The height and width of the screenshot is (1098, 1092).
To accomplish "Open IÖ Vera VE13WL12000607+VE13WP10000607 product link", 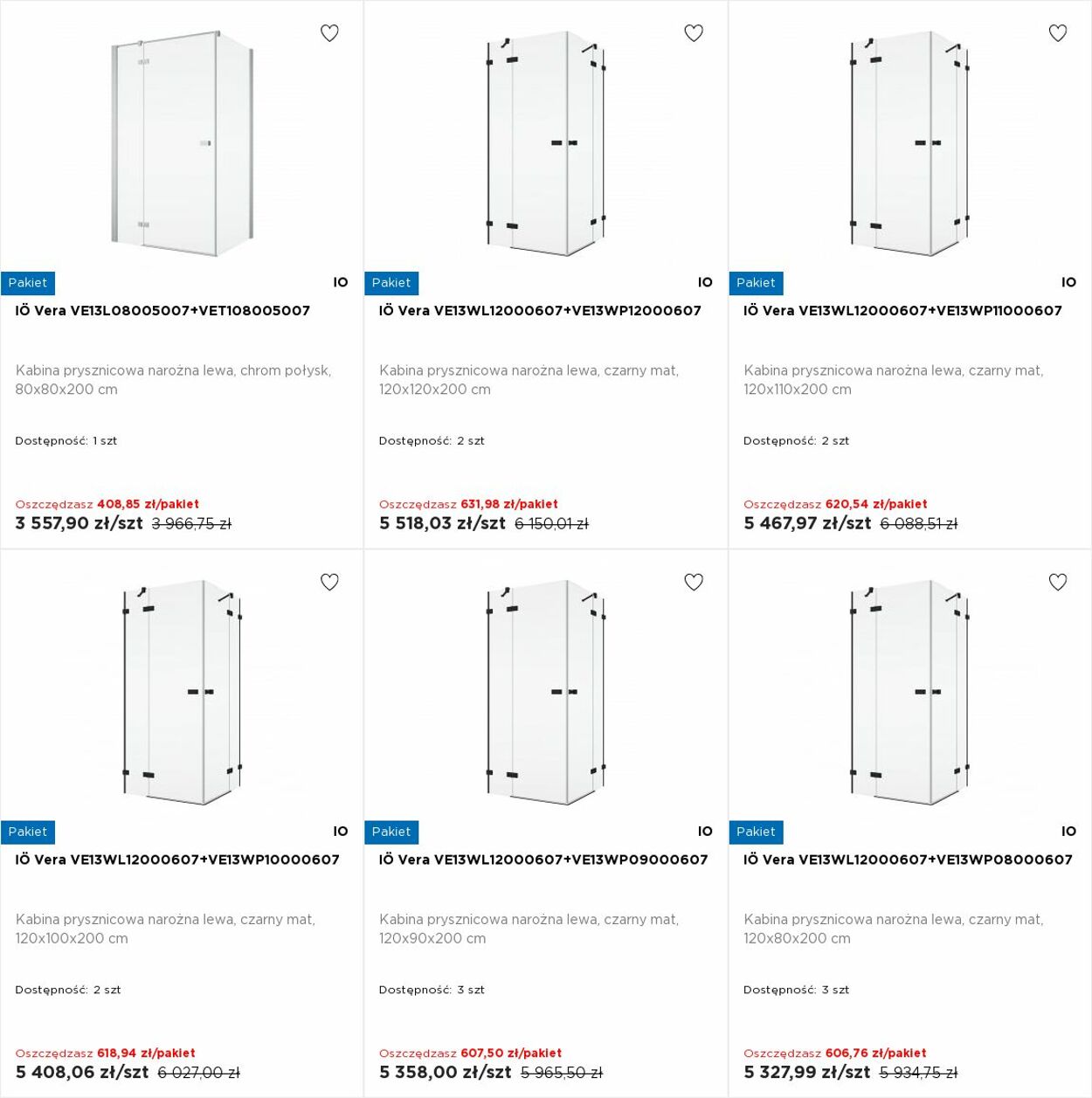I will tap(177, 860).
